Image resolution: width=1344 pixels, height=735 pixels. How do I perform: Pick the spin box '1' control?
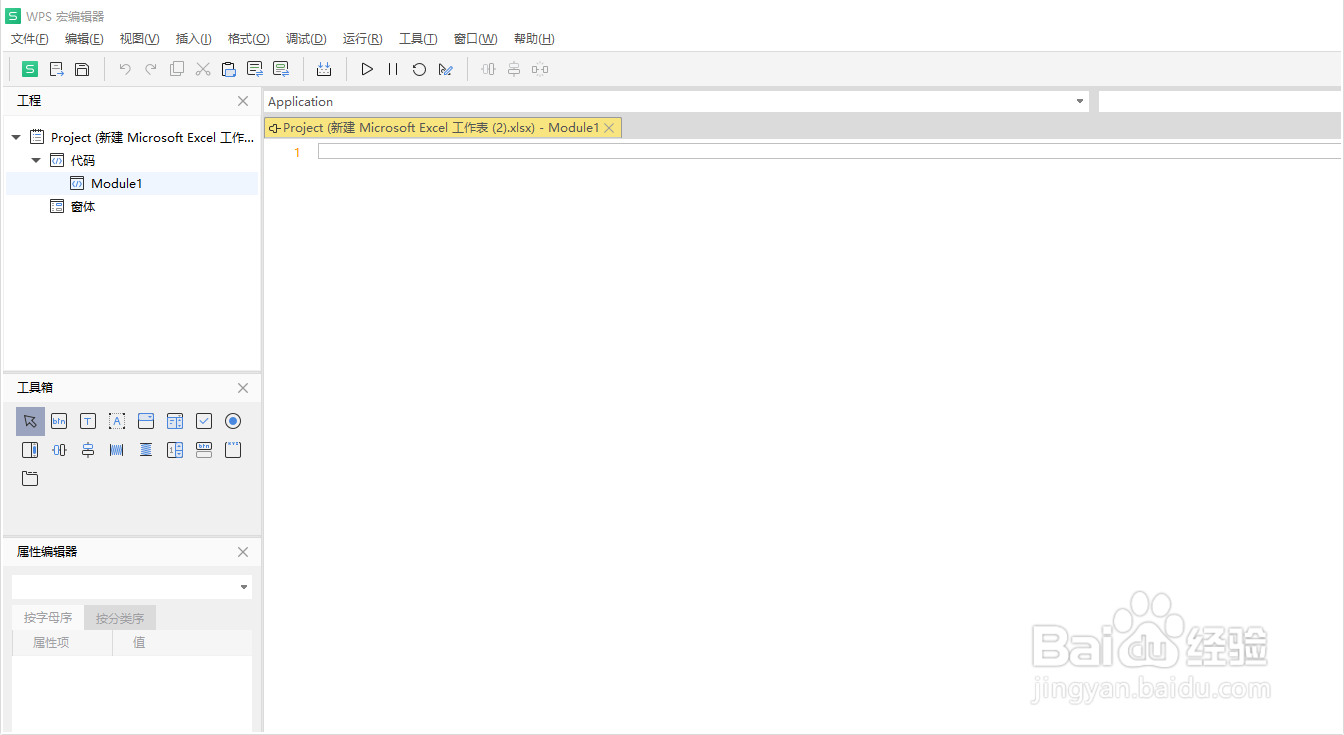coord(175,450)
